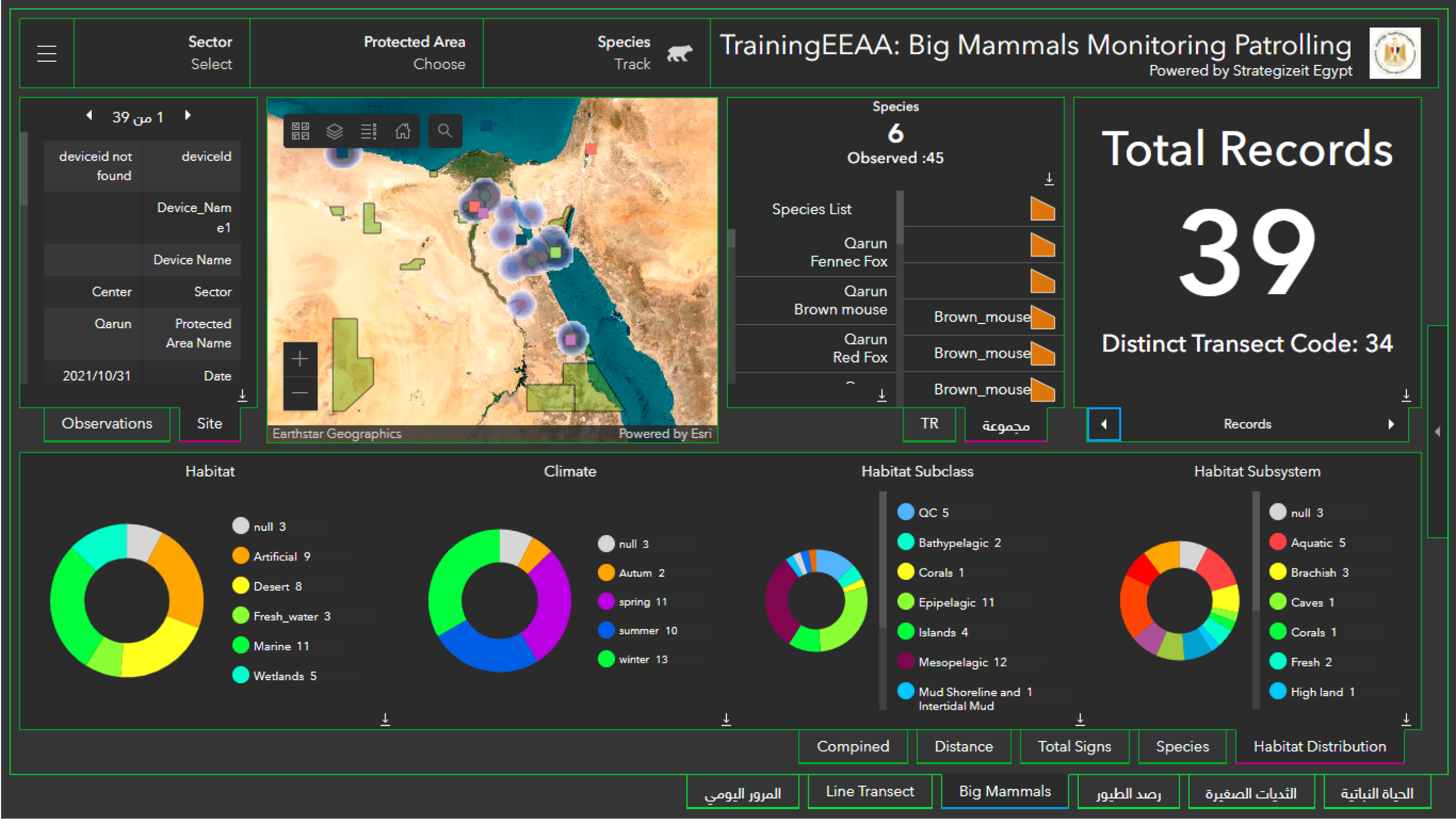Switch to the Total Signs tab
The image size is (1456, 819).
pos(1074,746)
